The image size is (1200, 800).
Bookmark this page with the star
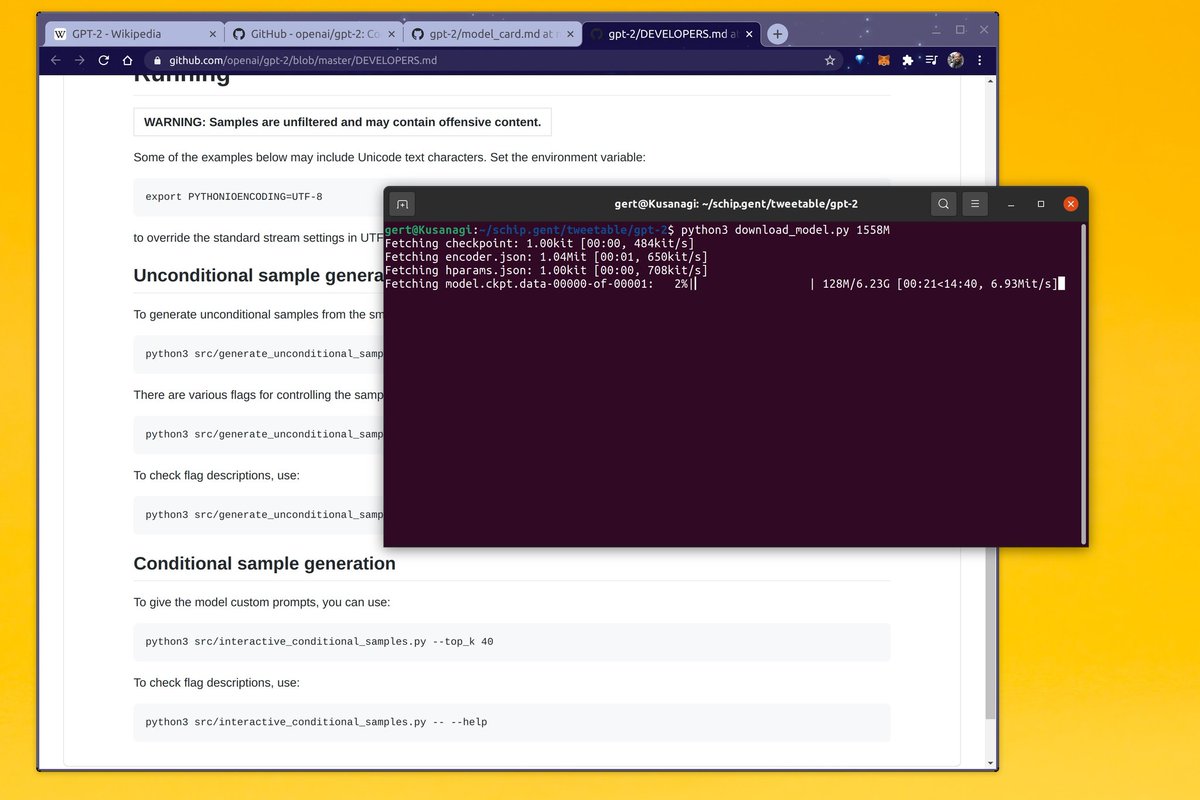[x=830, y=60]
